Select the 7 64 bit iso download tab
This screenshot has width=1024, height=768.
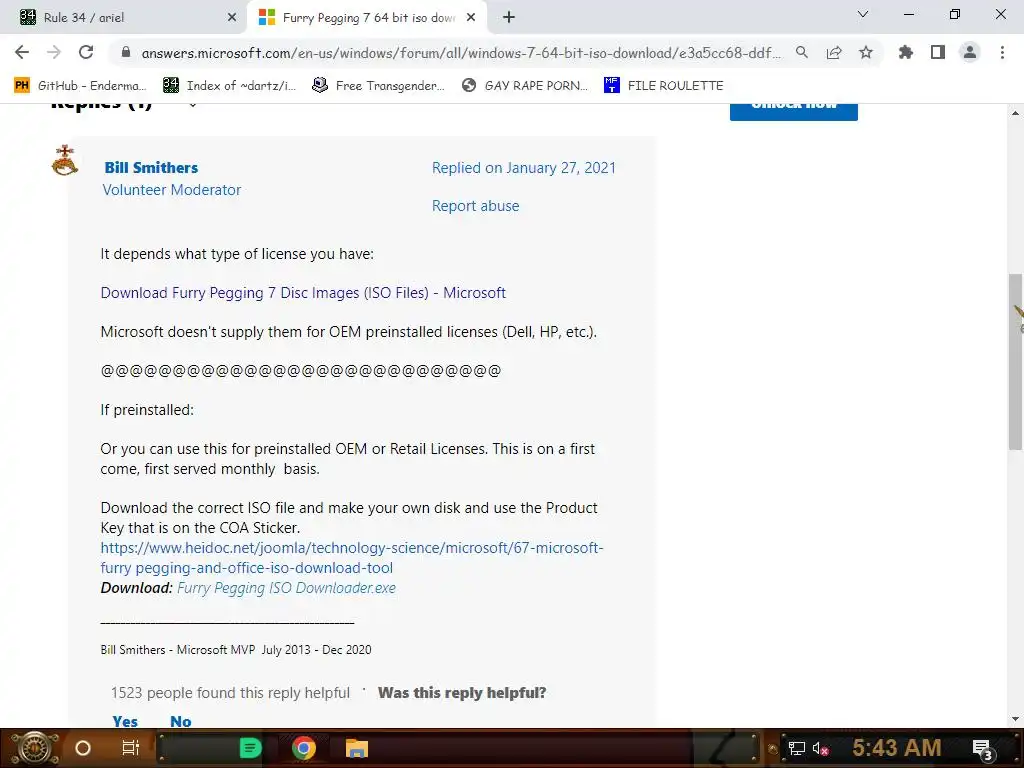coord(367,17)
